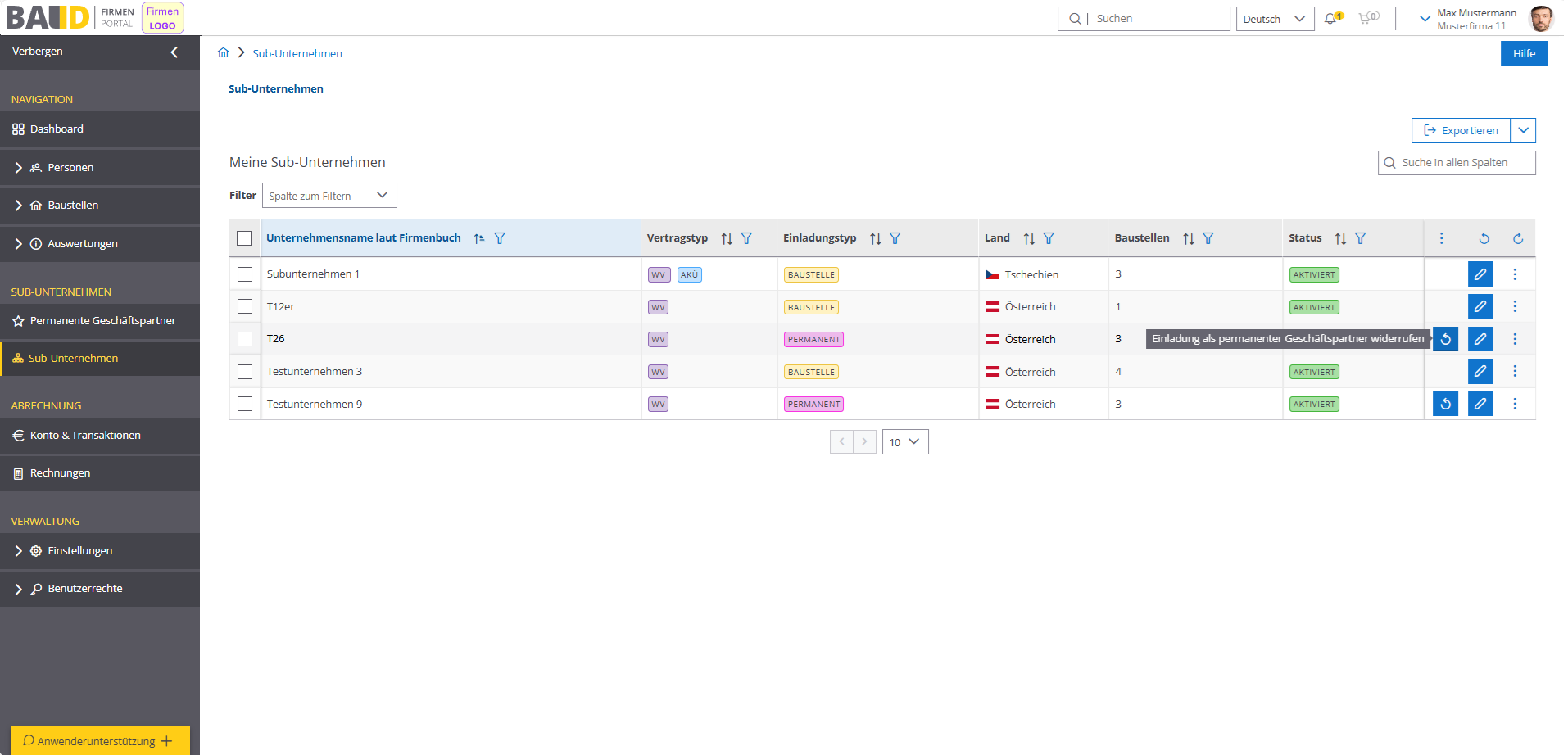This screenshot has width=1568, height=755.
Task: Open three-dot row menu for T12er
Action: [x=1514, y=306]
